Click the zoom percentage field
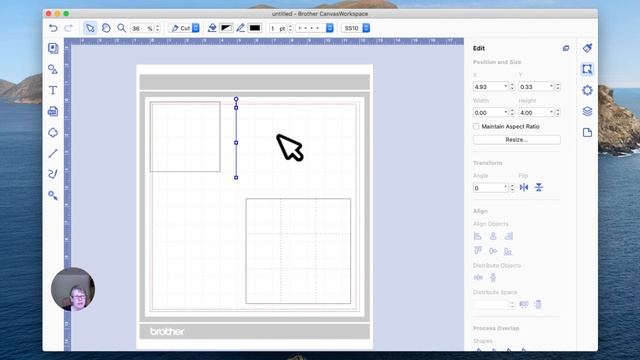 pos(142,28)
